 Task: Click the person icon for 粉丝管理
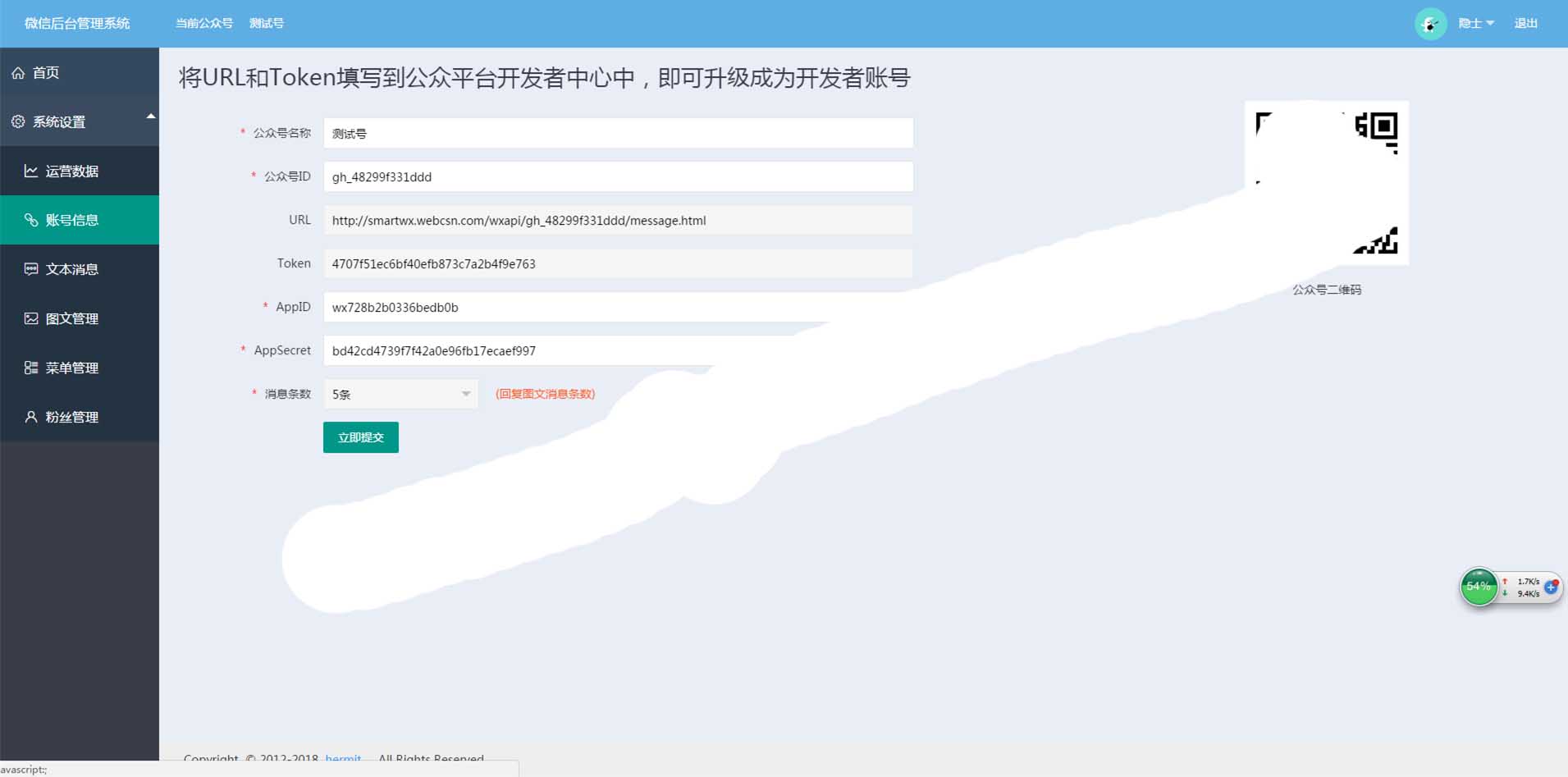(31, 417)
